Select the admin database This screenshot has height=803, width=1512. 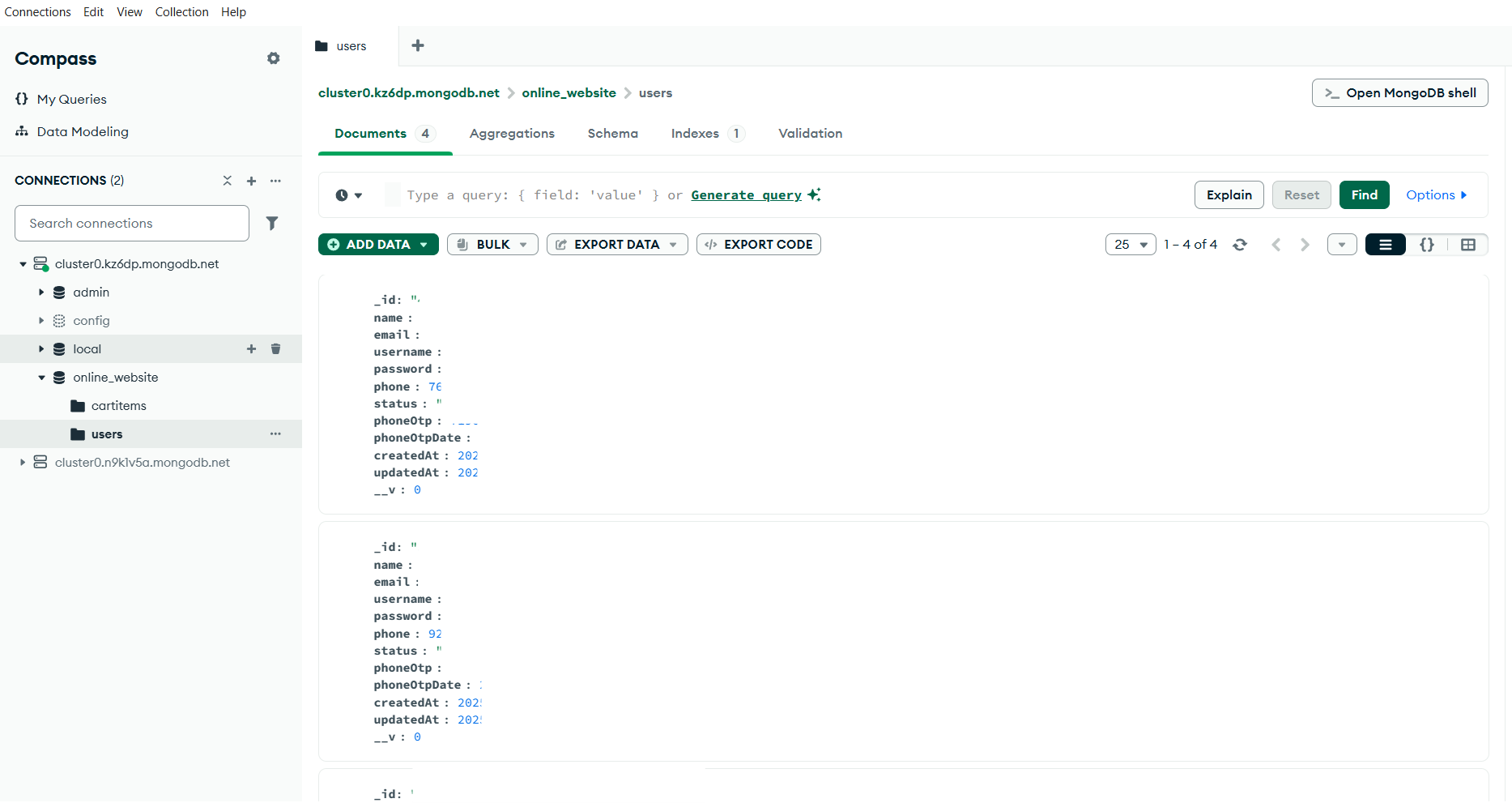point(91,292)
